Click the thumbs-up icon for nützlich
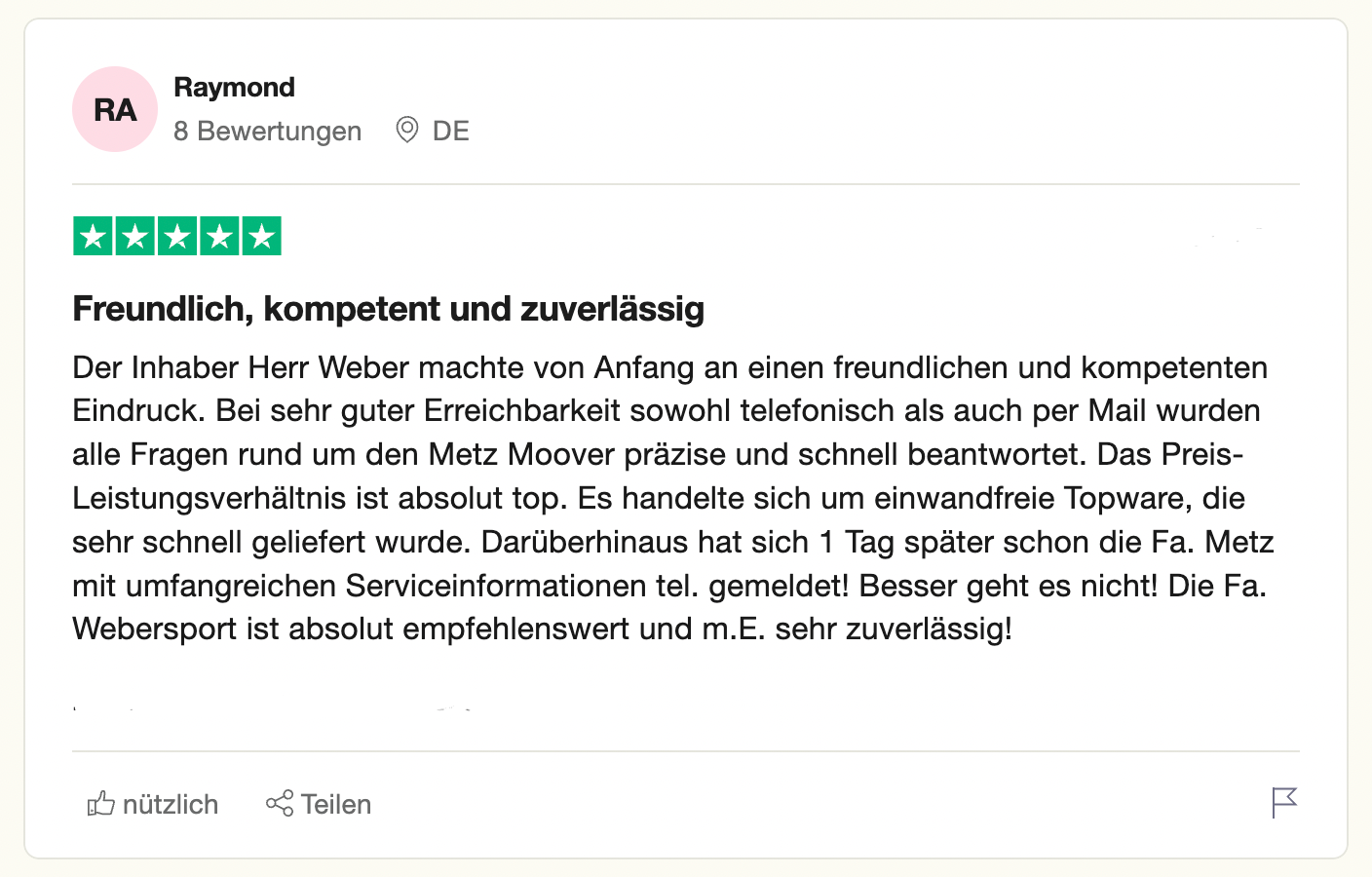 point(101,803)
